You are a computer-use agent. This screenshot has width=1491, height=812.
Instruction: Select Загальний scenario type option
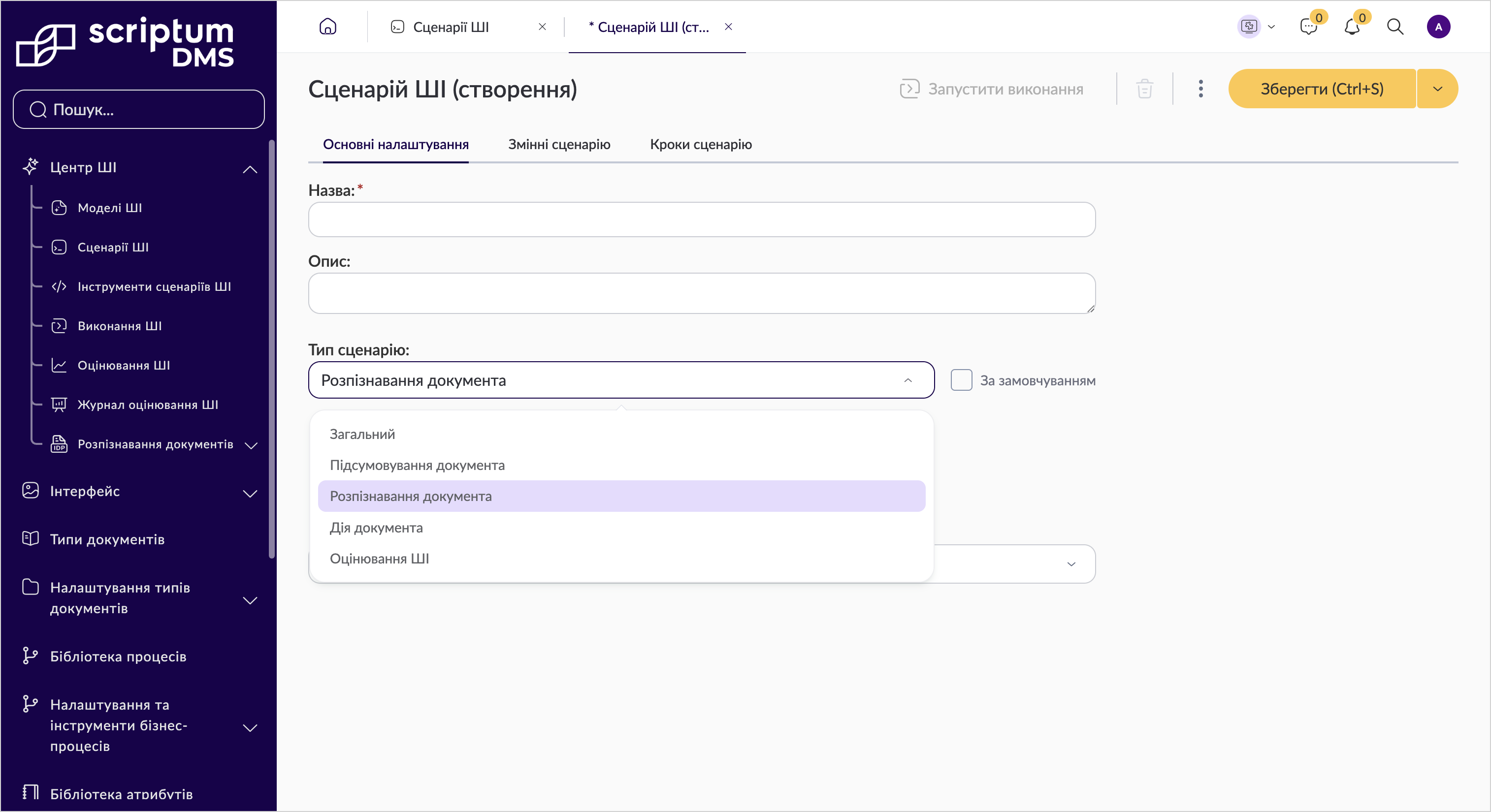[x=621, y=434]
